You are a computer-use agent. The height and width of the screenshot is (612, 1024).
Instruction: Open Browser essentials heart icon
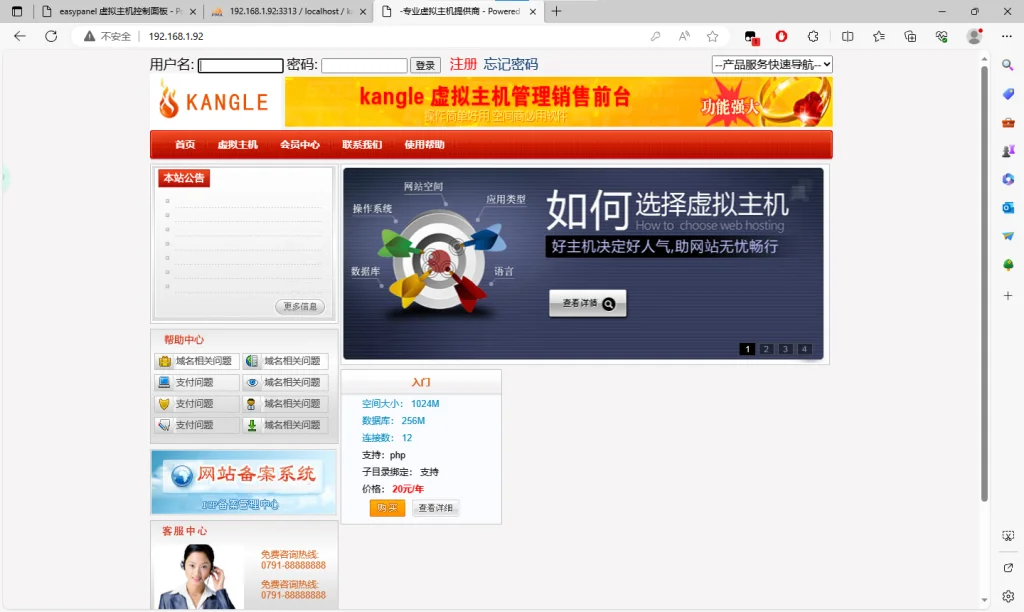pos(941,37)
